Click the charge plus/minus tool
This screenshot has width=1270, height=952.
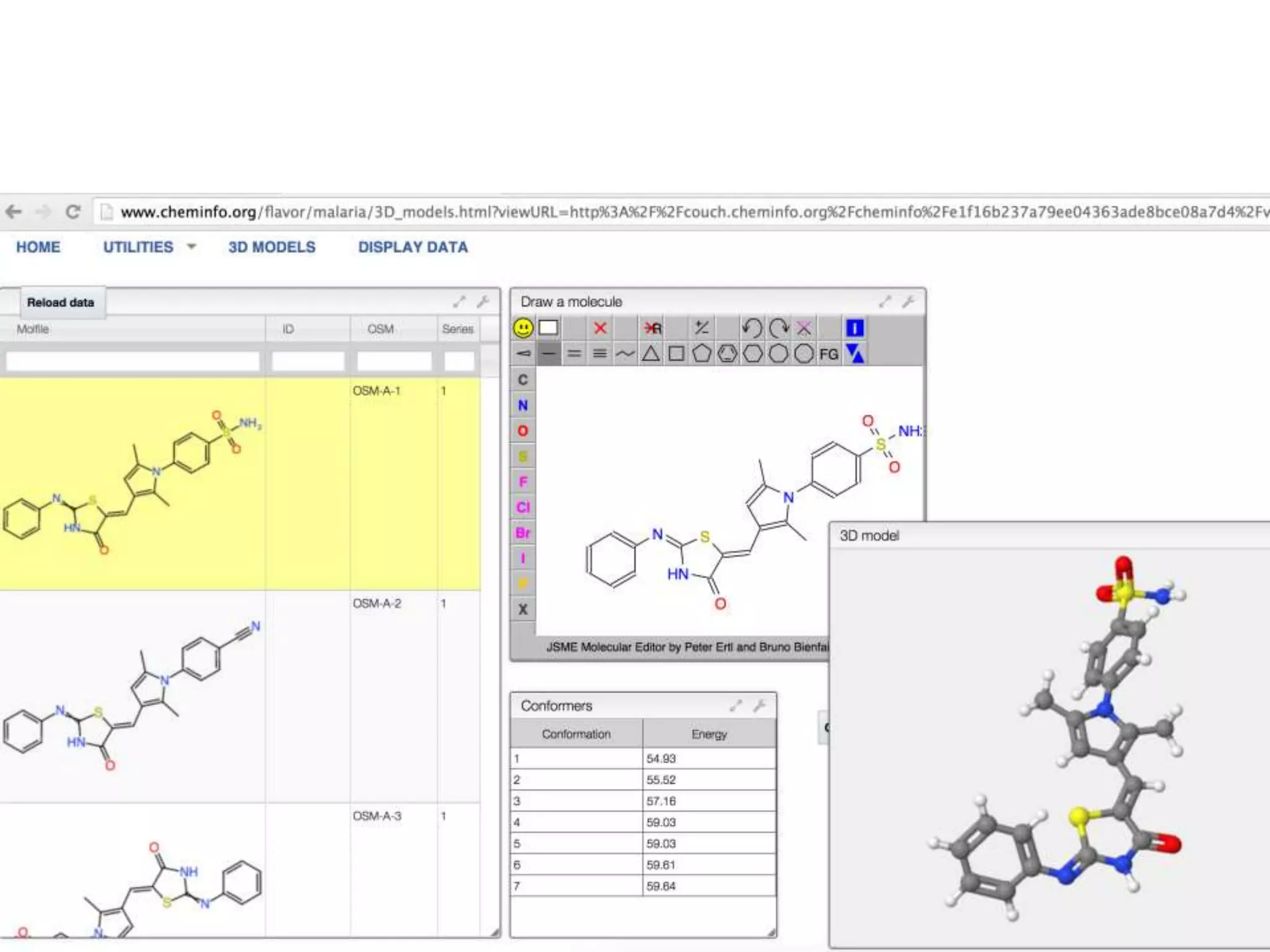click(x=701, y=328)
